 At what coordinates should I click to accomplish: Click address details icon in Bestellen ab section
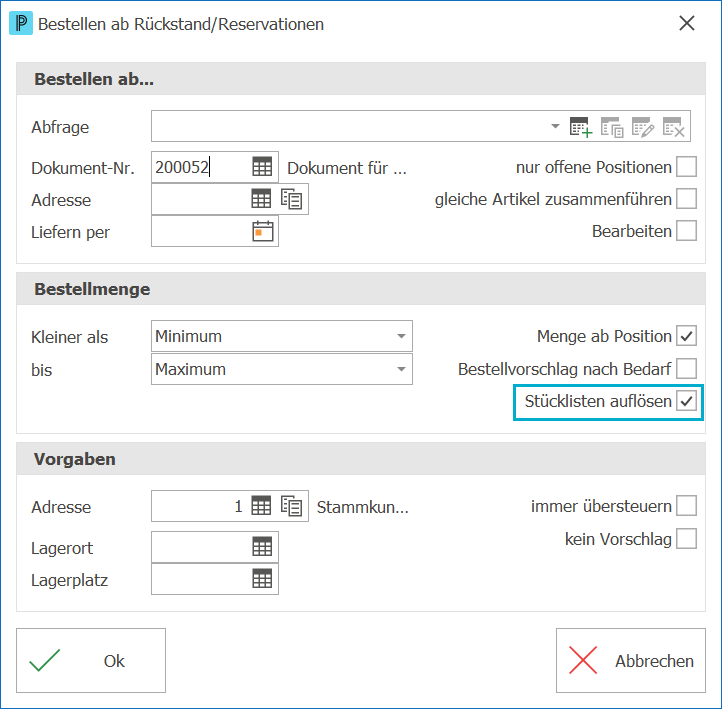coord(291,199)
